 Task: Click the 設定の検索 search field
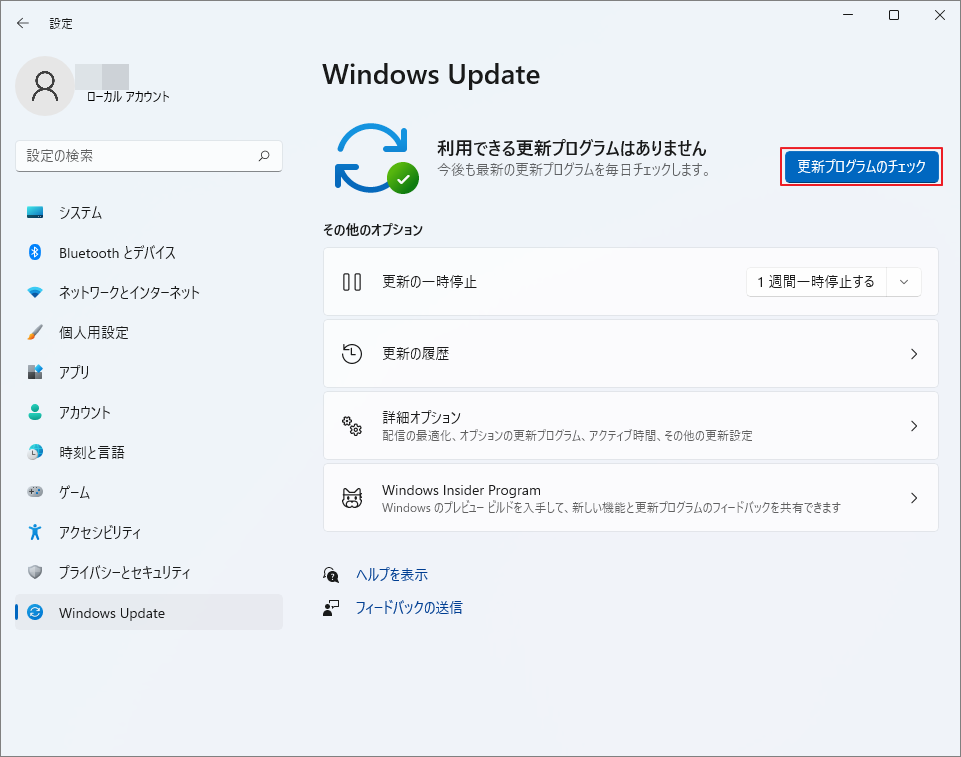pyautogui.click(x=149, y=156)
